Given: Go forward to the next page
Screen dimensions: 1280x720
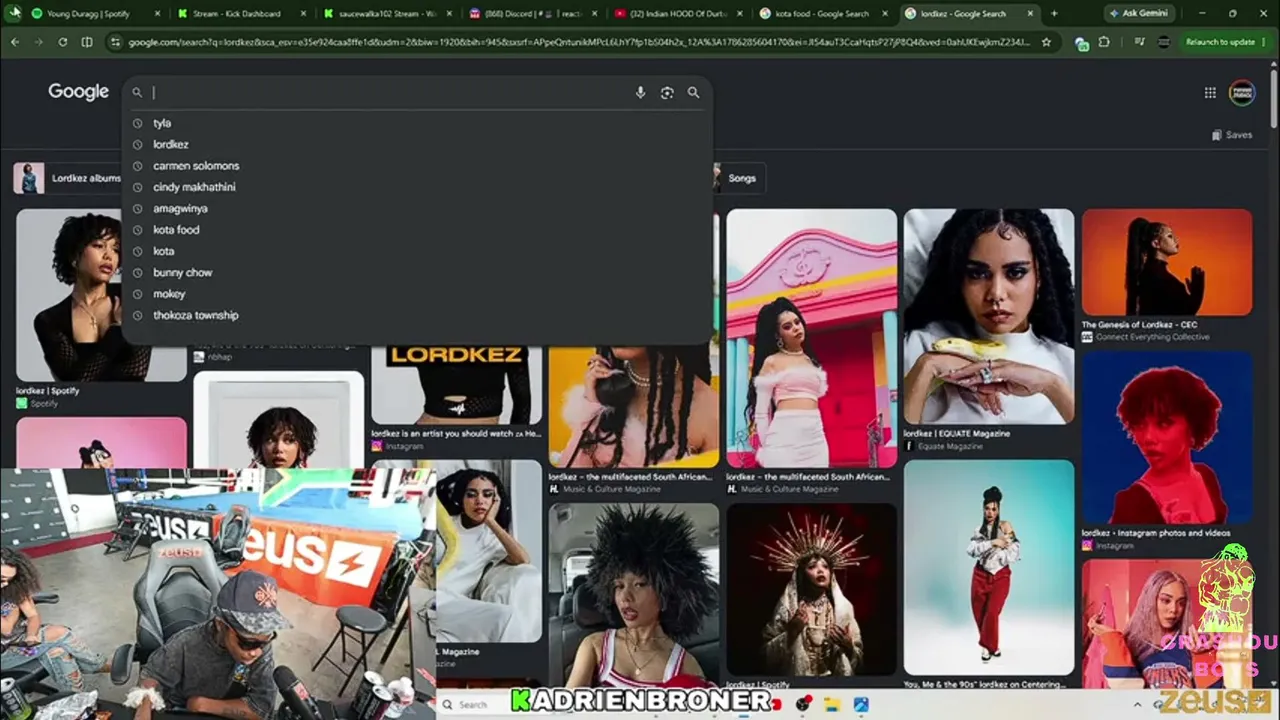Looking at the screenshot, I should coord(38,42).
